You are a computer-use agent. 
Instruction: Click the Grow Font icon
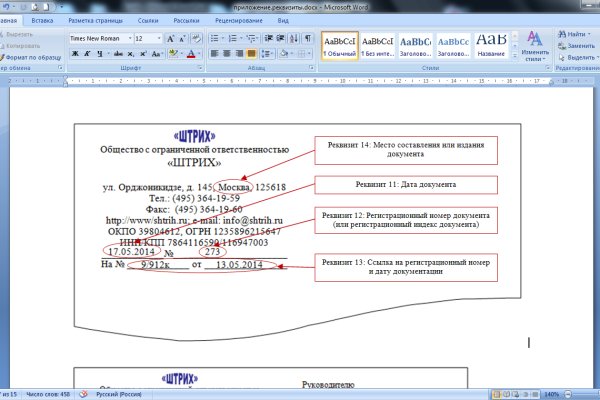(170, 38)
